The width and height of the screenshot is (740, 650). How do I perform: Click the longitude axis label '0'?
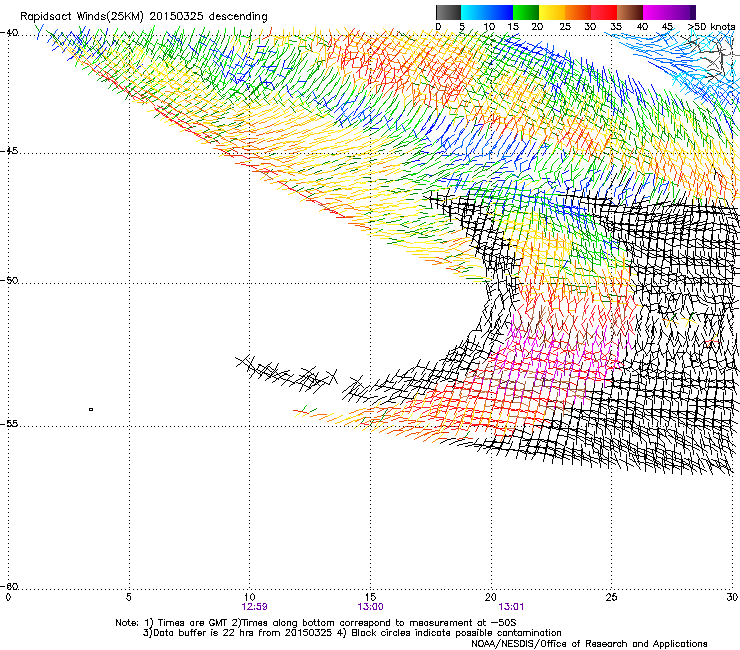point(8,597)
